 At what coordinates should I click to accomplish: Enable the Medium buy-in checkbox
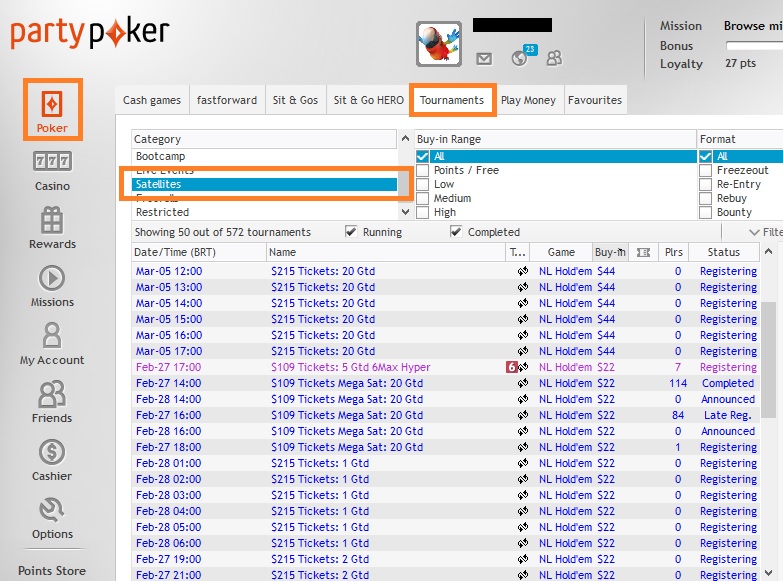(422, 198)
